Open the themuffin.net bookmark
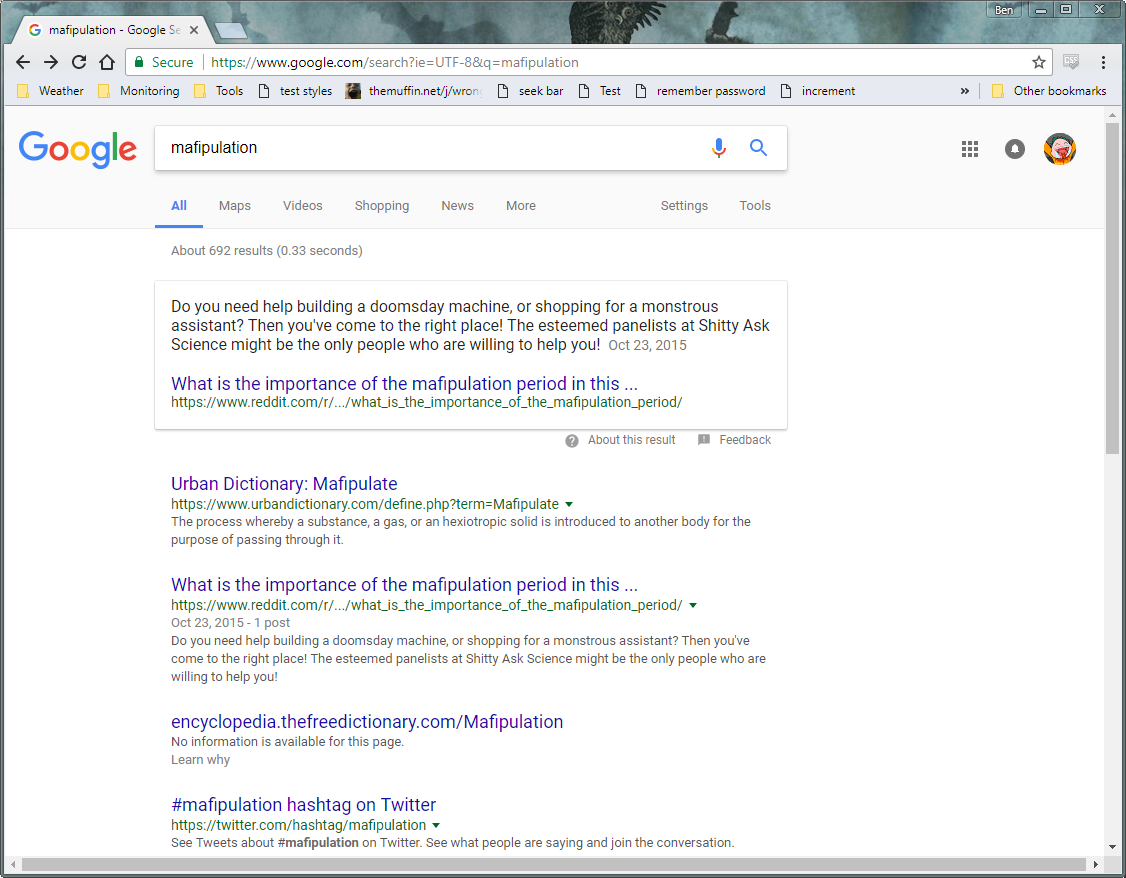 click(x=414, y=91)
